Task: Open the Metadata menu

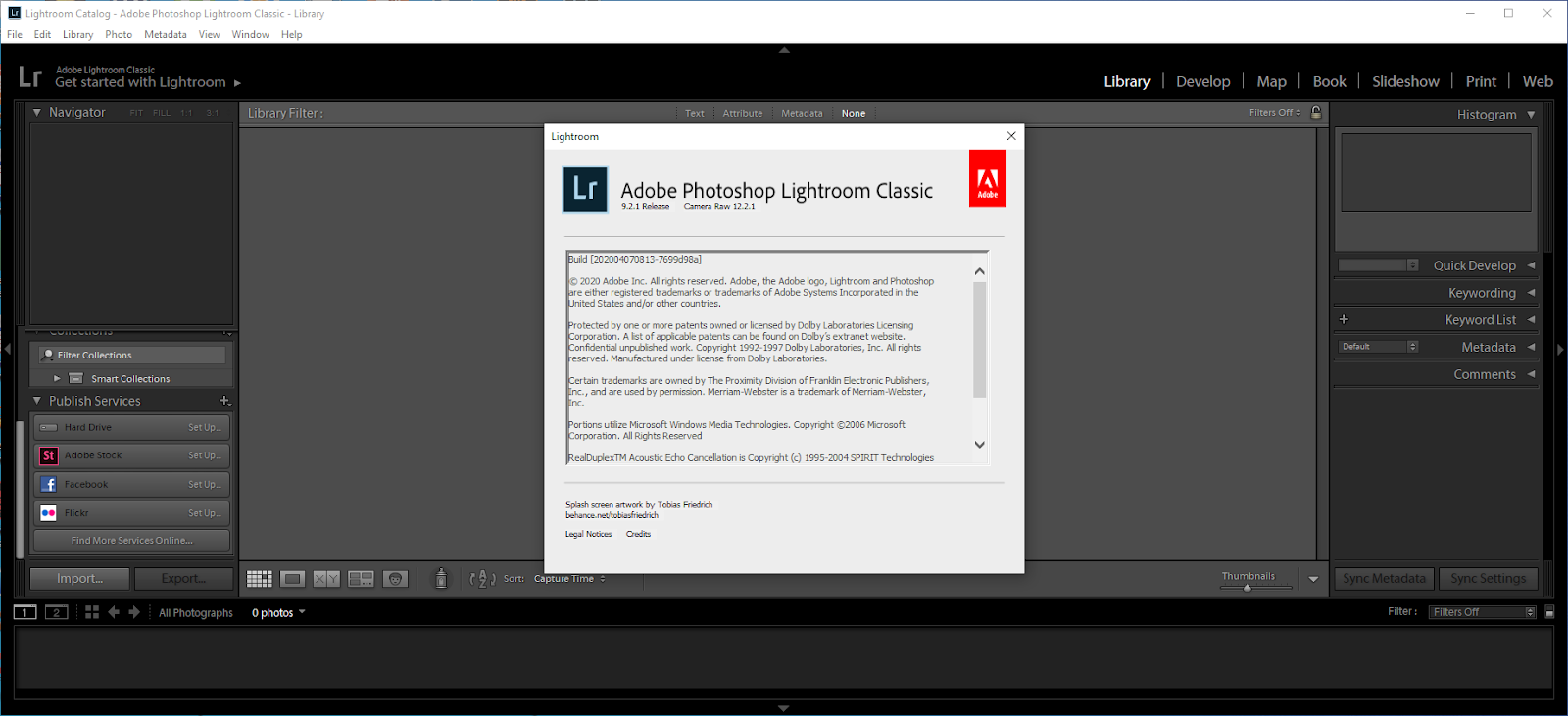Action: point(166,34)
